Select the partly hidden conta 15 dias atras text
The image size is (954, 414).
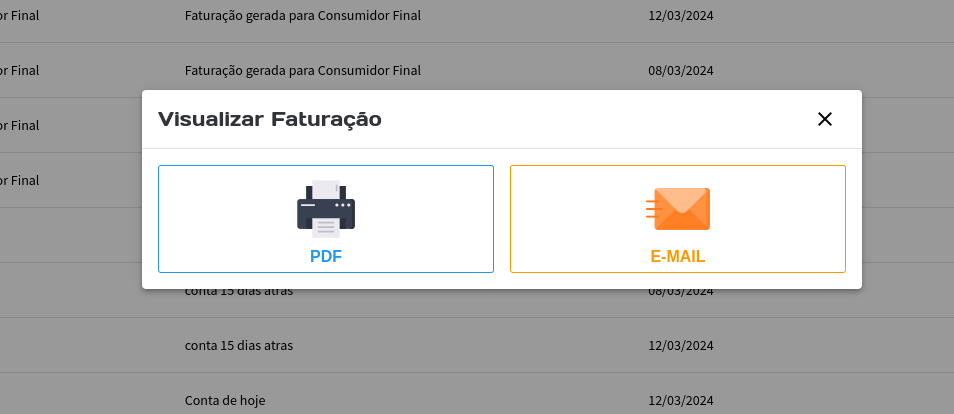tap(239, 292)
